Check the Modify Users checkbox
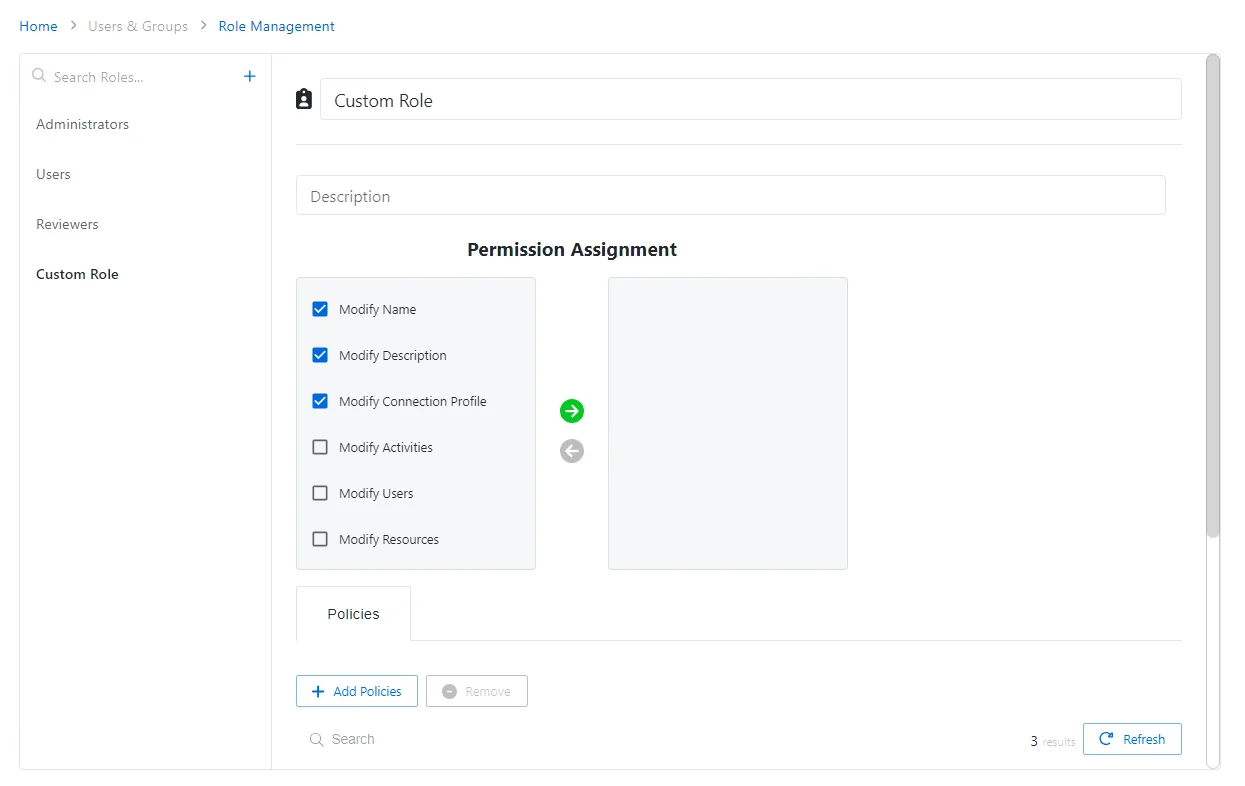Screen dimensions: 1245x786 click(x=320, y=493)
